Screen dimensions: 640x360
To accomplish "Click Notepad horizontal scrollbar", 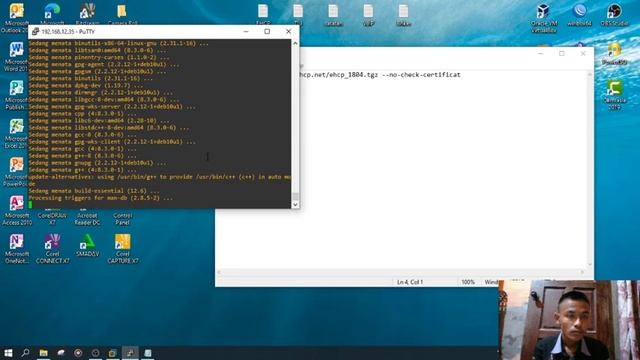I will pos(400,272).
